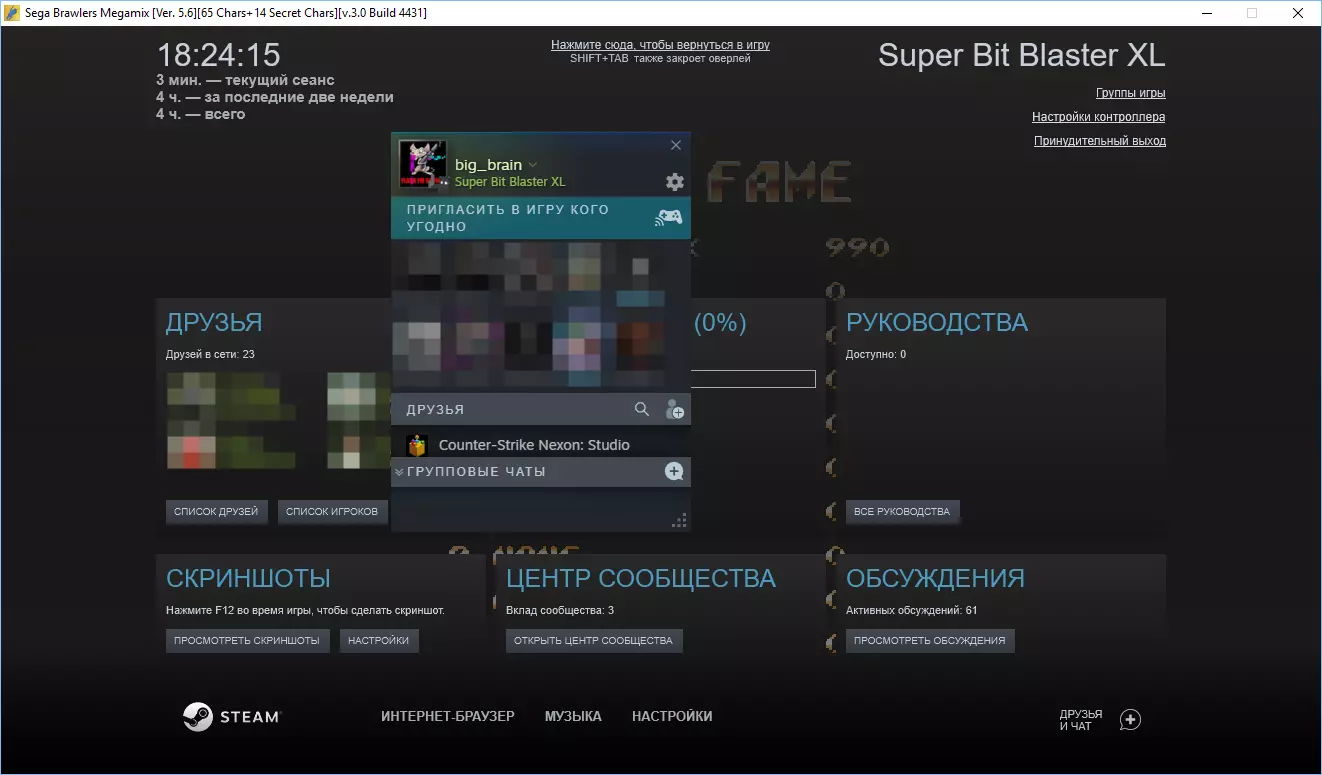Open the screenshots НАСТРОЙКИ button
Image resolution: width=1322 pixels, height=775 pixels.
379,641
